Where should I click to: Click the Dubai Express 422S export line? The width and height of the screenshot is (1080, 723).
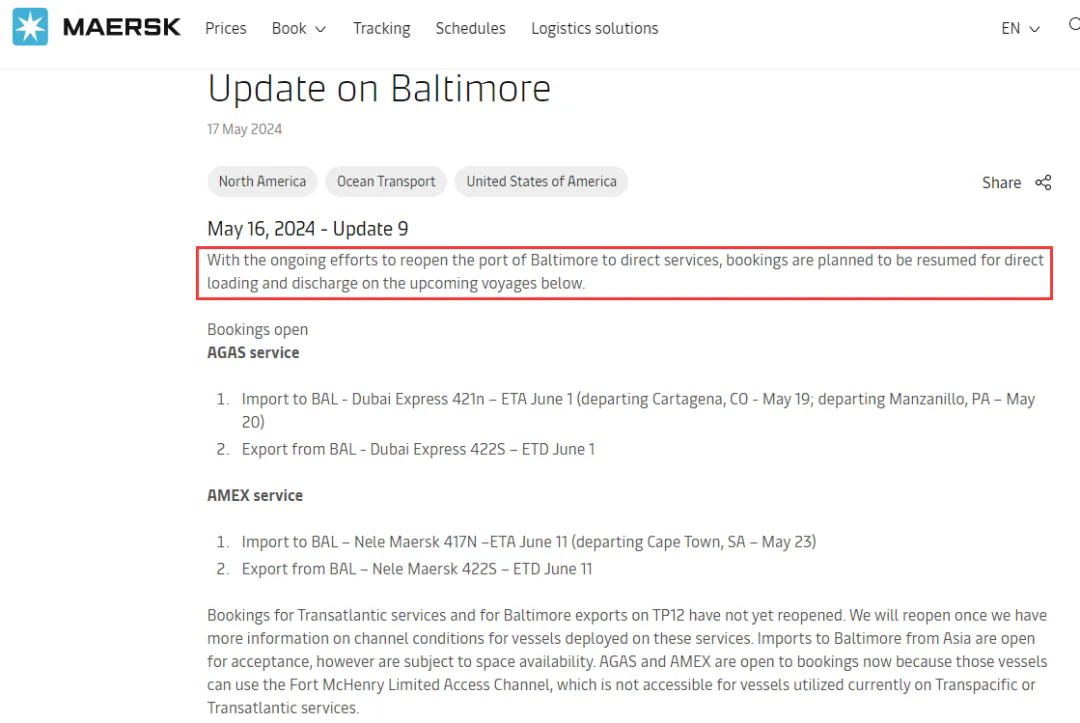click(x=418, y=450)
